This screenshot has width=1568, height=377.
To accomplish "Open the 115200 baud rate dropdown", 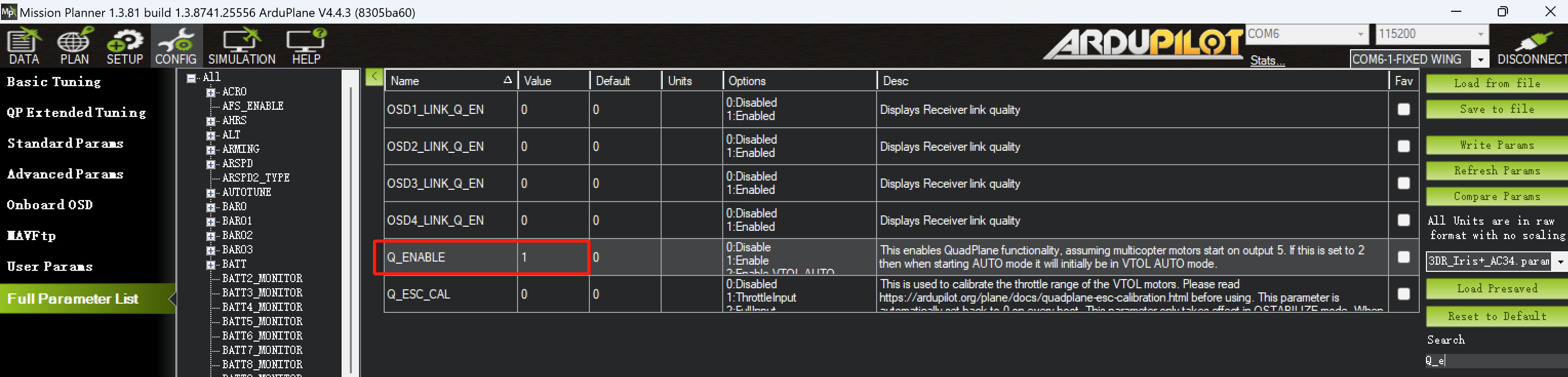I will (1480, 34).
